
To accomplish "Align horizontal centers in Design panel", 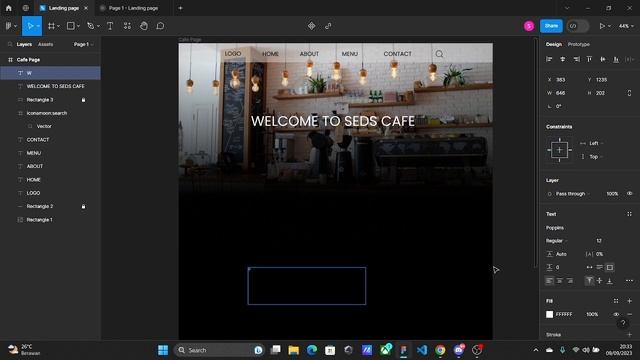I will [562, 60].
